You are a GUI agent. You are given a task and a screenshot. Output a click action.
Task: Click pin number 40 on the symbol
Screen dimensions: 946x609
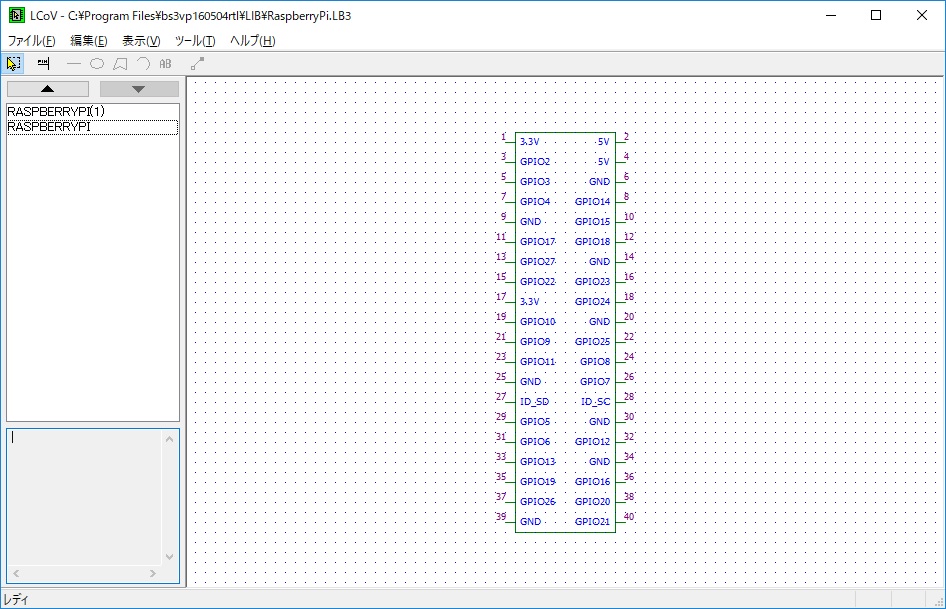(629, 516)
